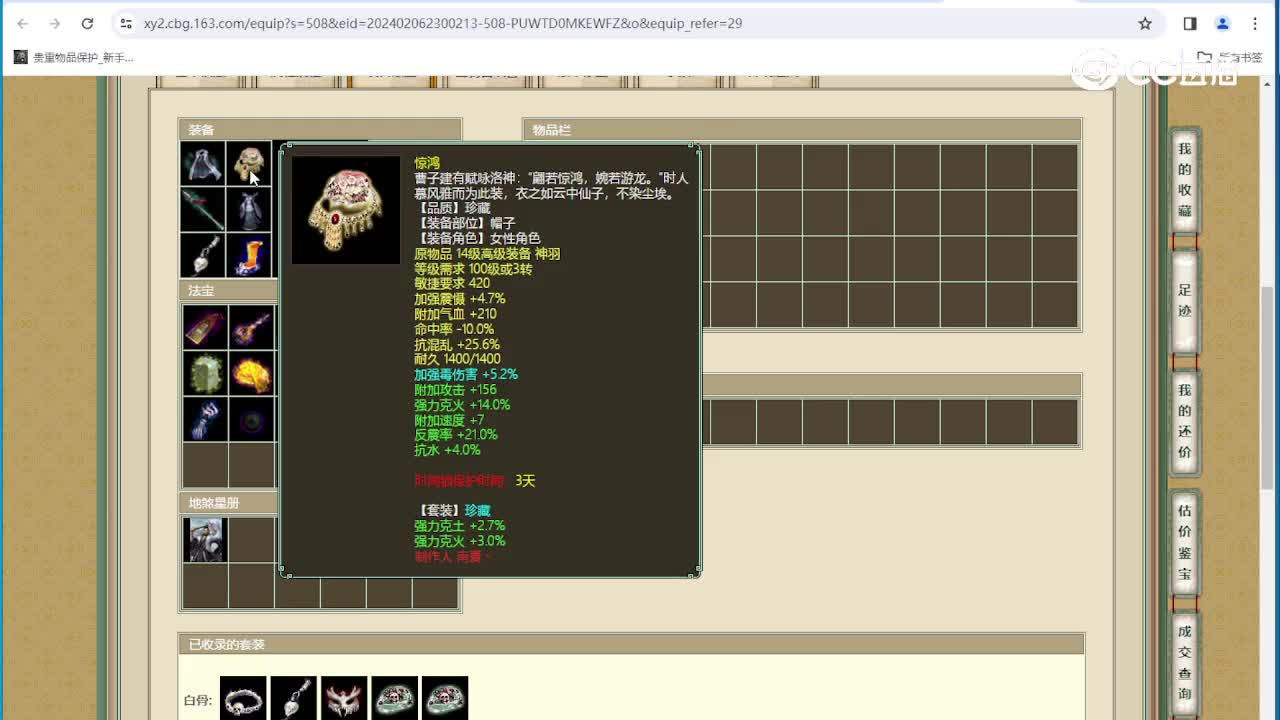This screenshot has width=1280, height=720.
Task: Open the warrior portrait in 地煞星册
Action: [x=205, y=540]
